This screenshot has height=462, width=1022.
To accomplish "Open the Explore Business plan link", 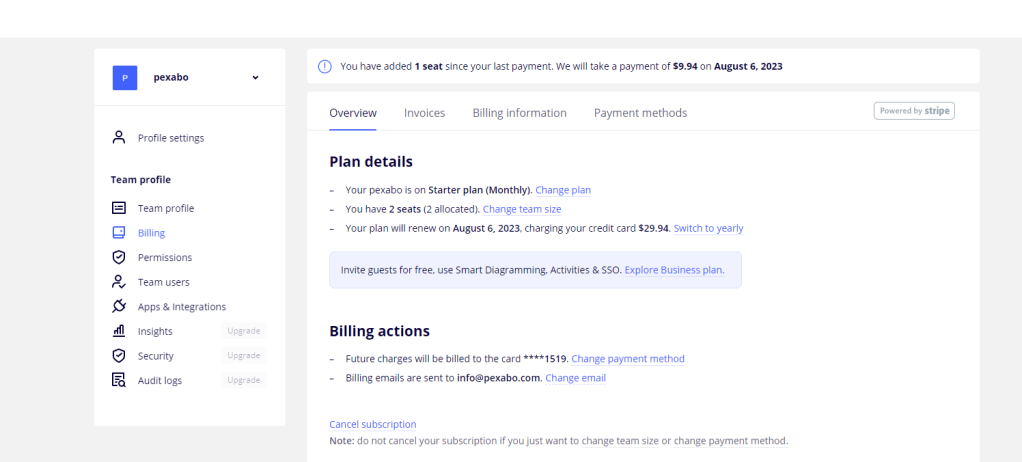I will [x=675, y=270].
